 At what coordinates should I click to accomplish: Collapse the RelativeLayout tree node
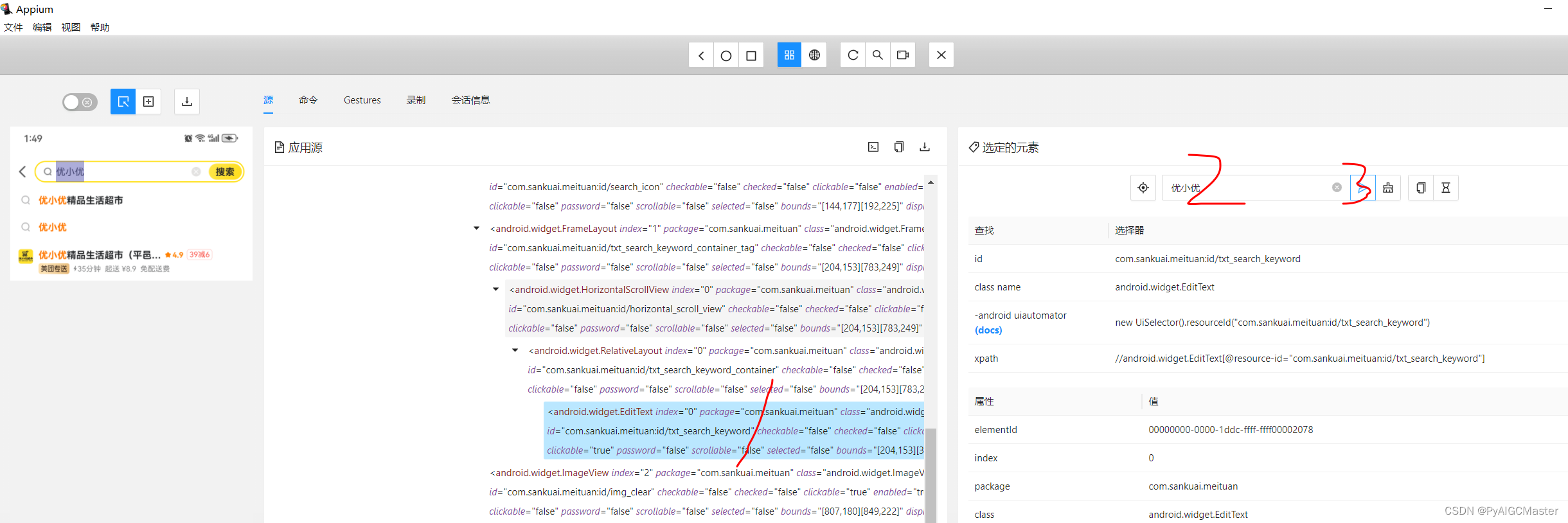(x=515, y=351)
